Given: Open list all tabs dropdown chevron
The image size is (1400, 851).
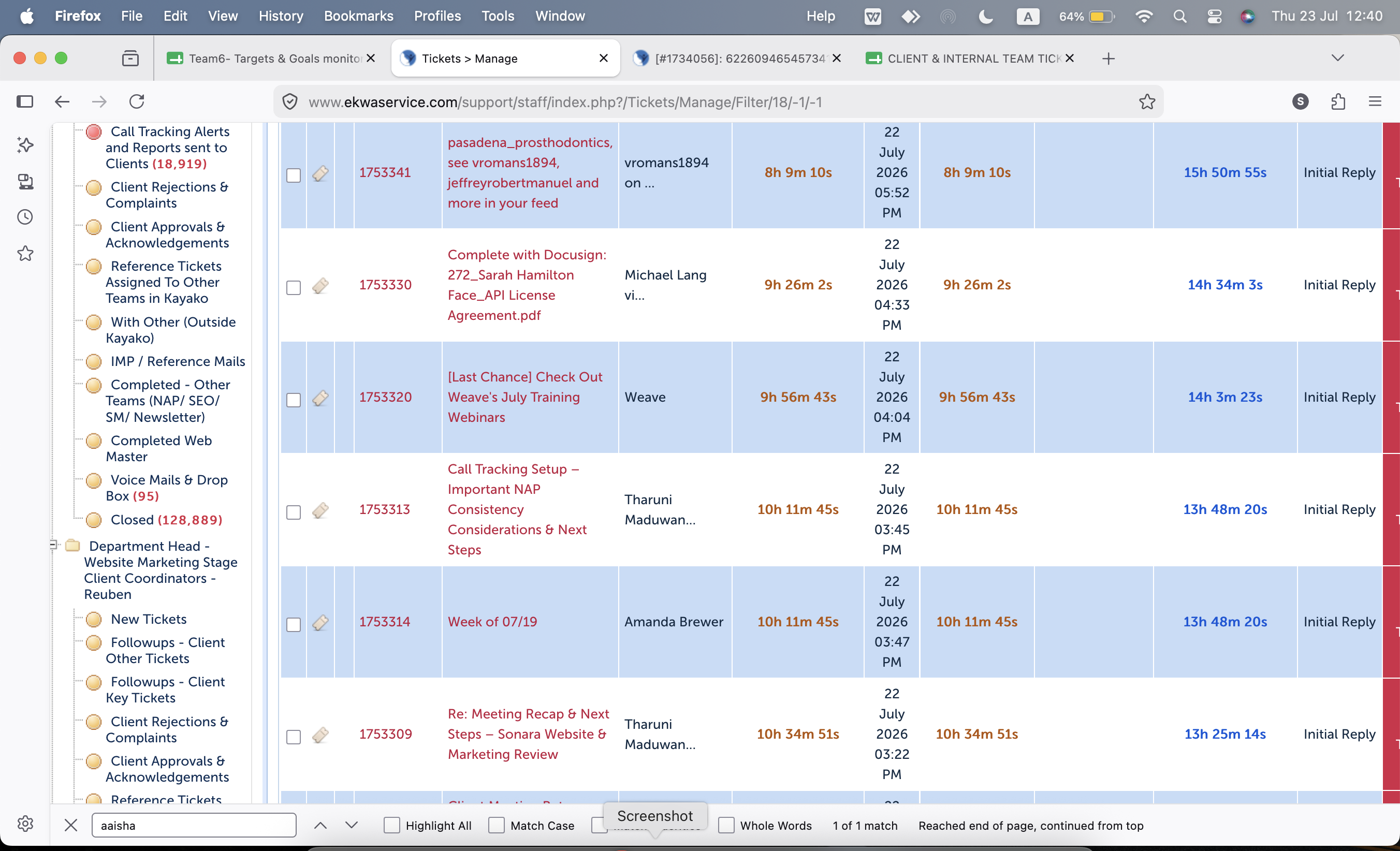Looking at the screenshot, I should point(1337,58).
